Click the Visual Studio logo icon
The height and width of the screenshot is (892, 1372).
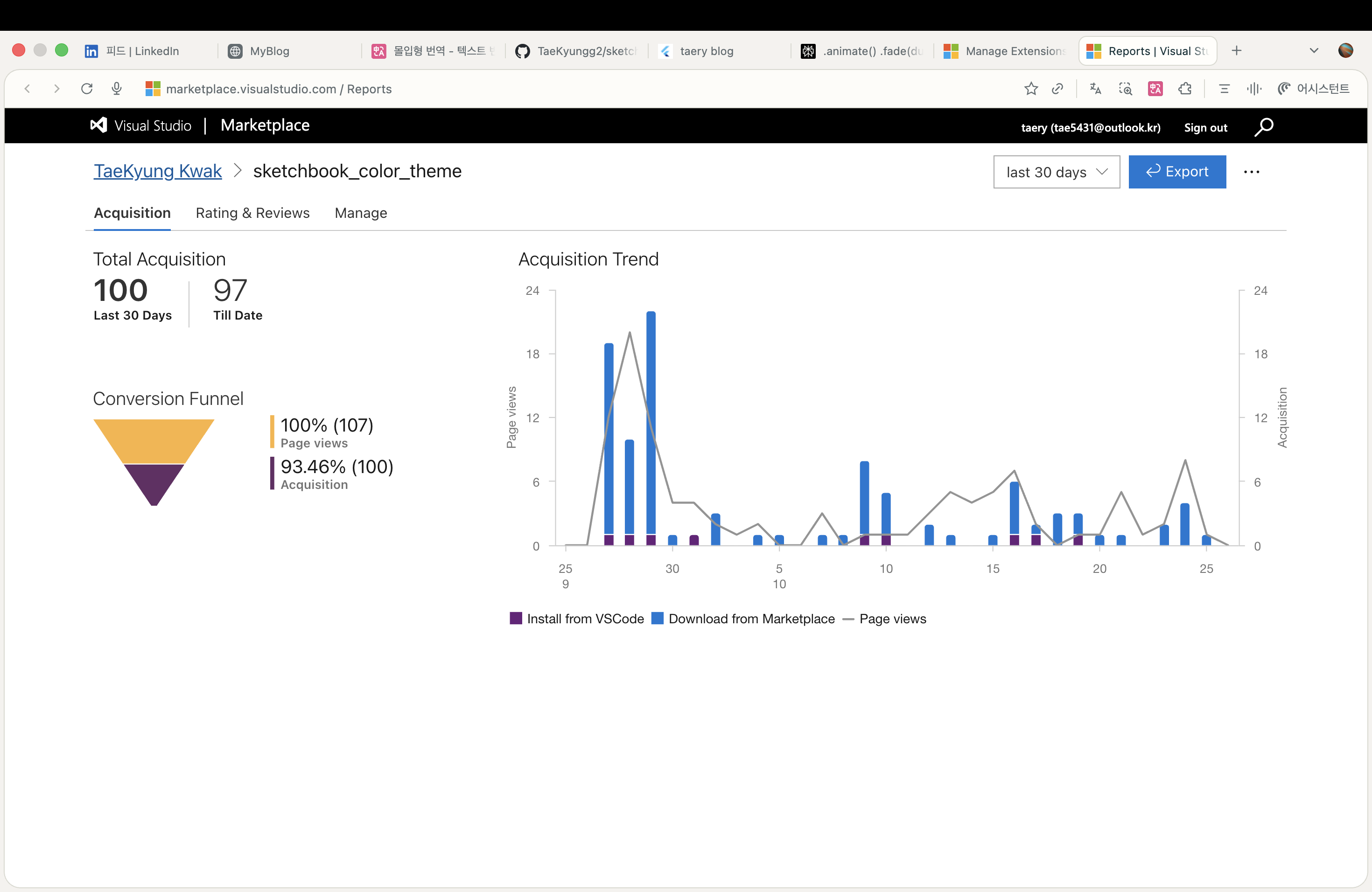click(98, 125)
